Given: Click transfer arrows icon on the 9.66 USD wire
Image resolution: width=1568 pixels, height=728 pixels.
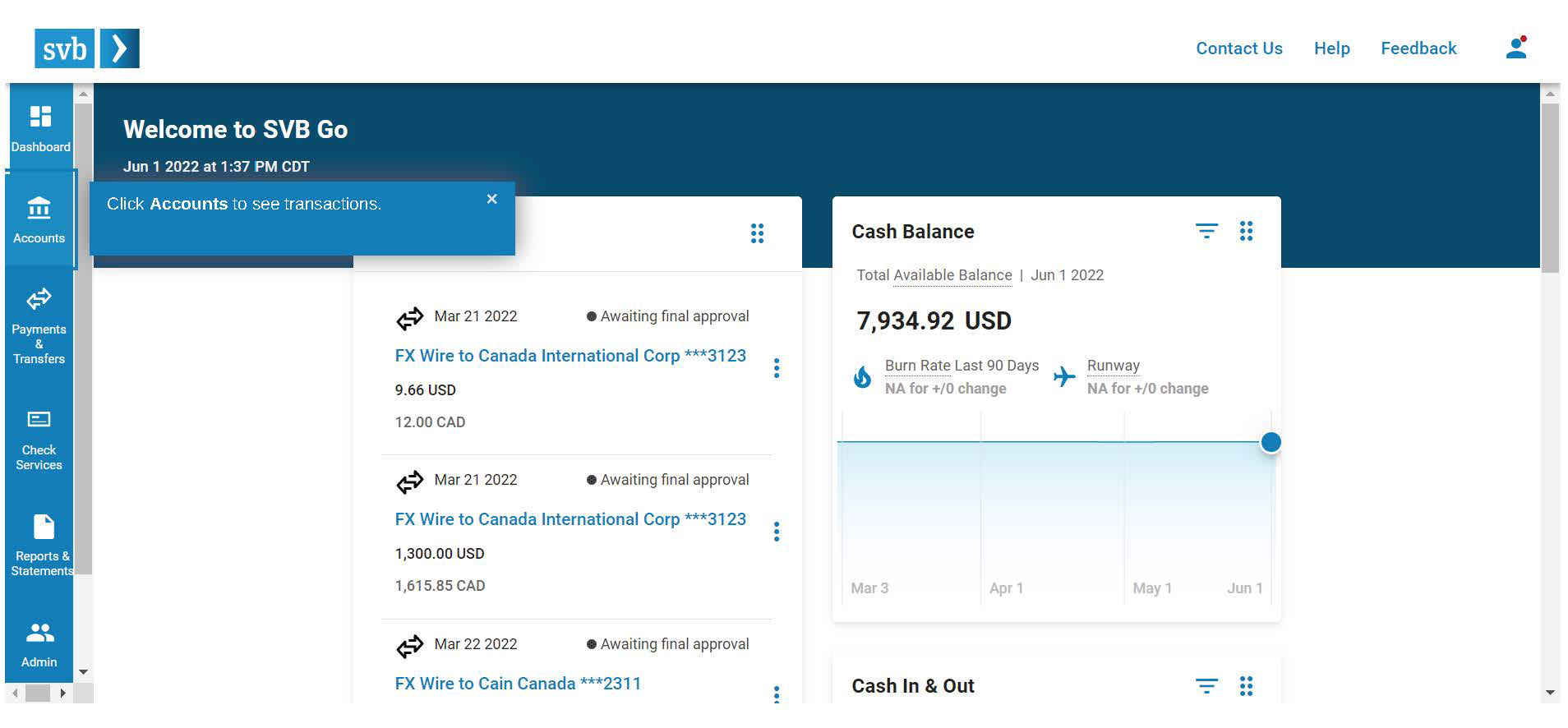Looking at the screenshot, I should [409, 318].
